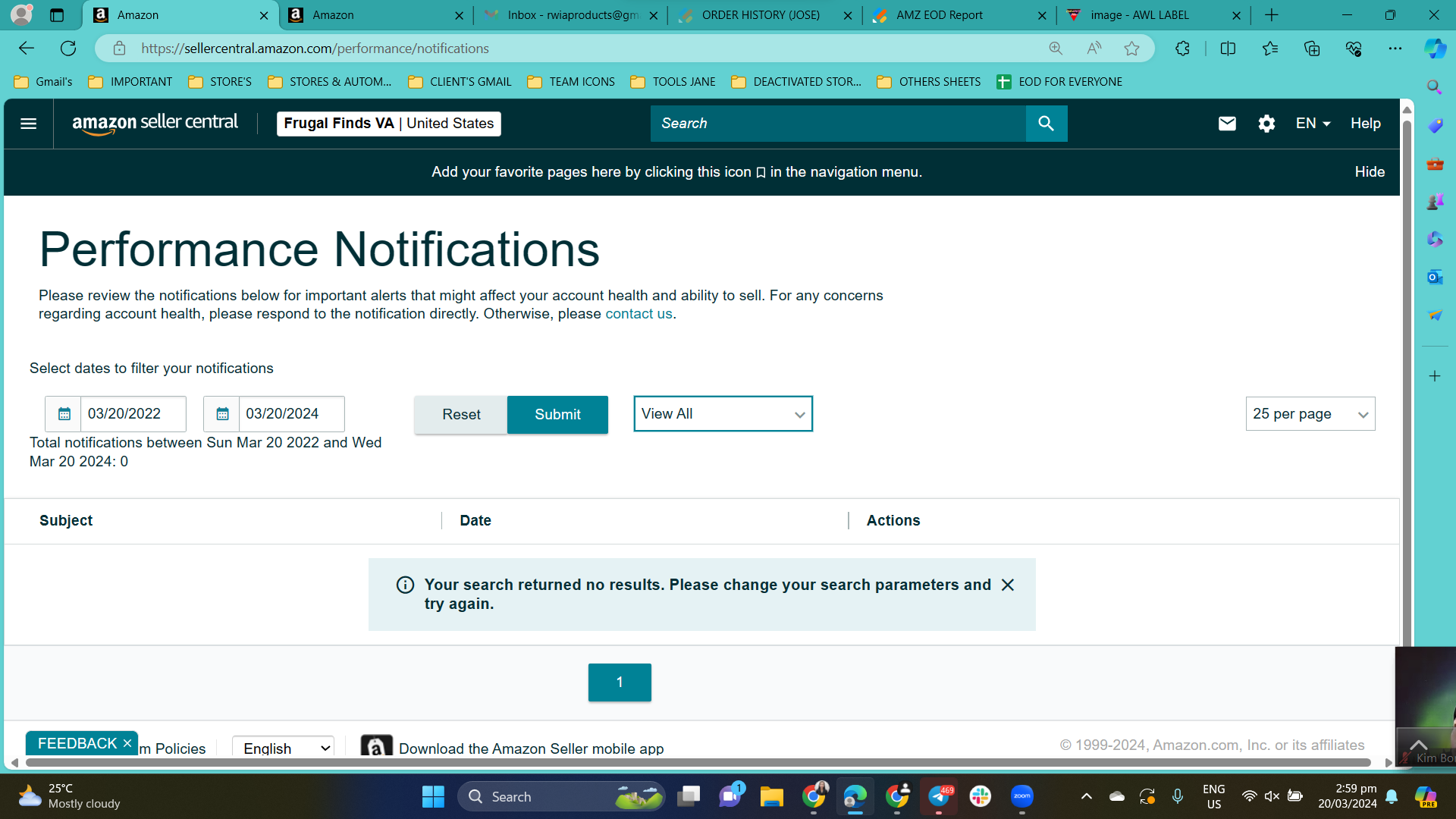Add a new sidebar app
1456x819 pixels.
(x=1434, y=376)
